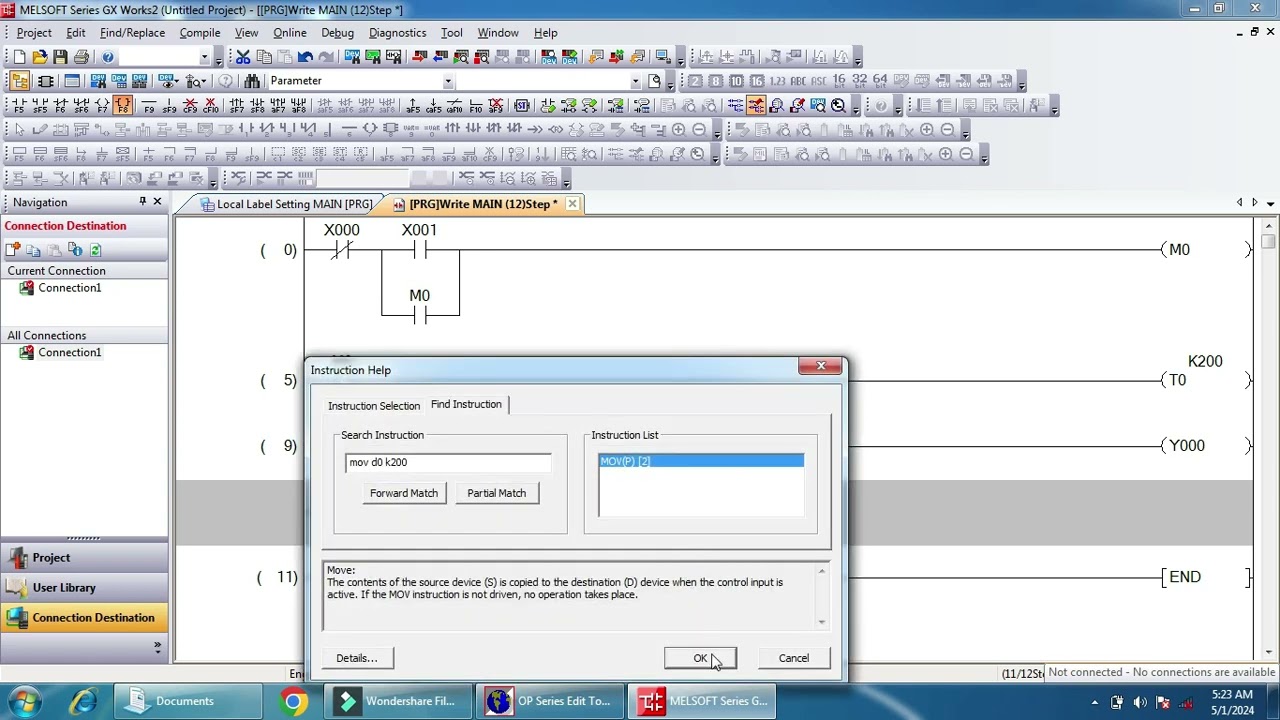The width and height of the screenshot is (1280, 720).
Task: Toggle the highlighted orange ladder mode icon
Action: pos(756,105)
